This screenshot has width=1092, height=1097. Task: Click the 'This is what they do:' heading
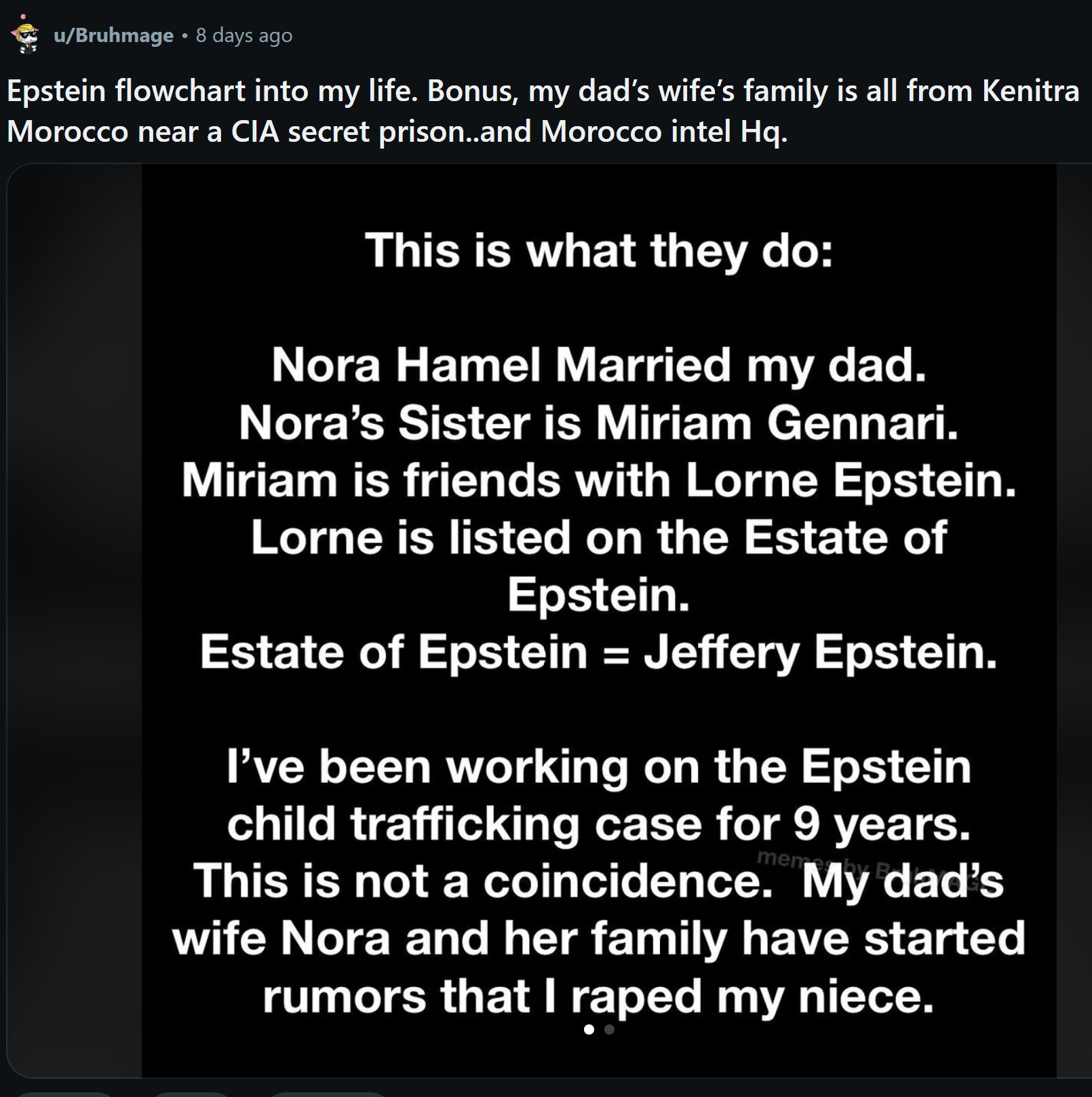pos(599,250)
